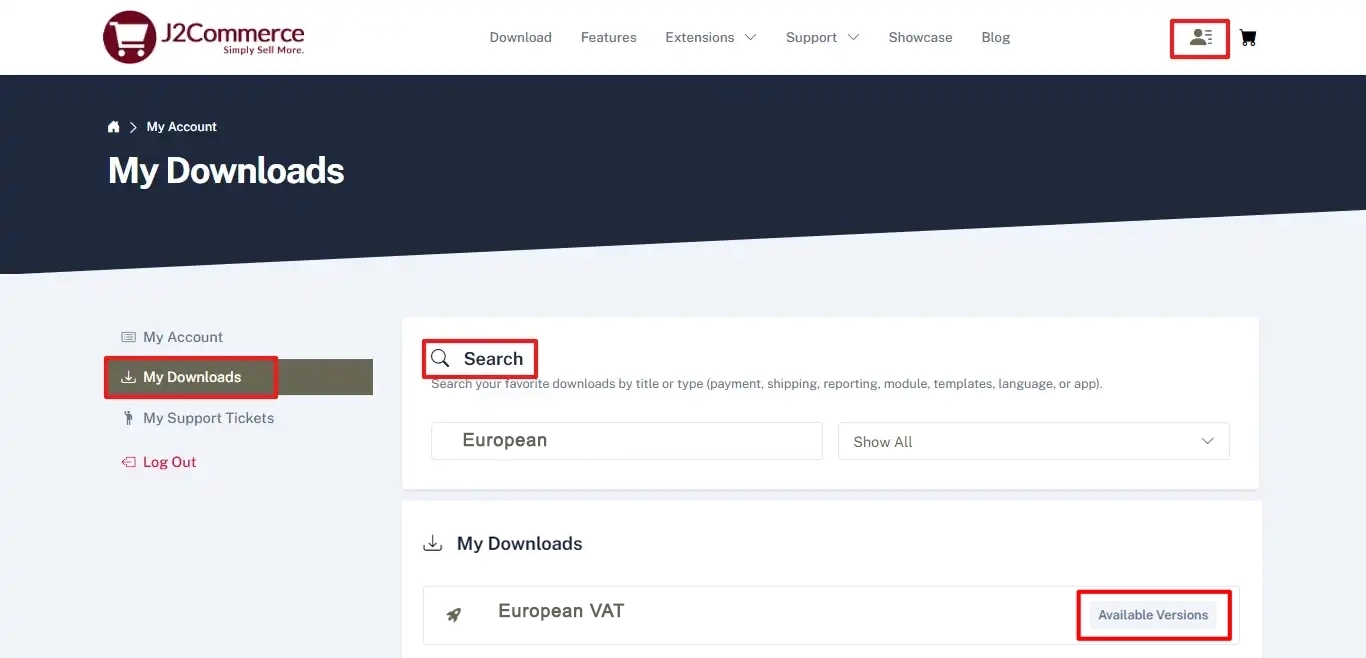The image size is (1366, 658).
Task: Click the J2Commerce logo text
Action: point(232,37)
